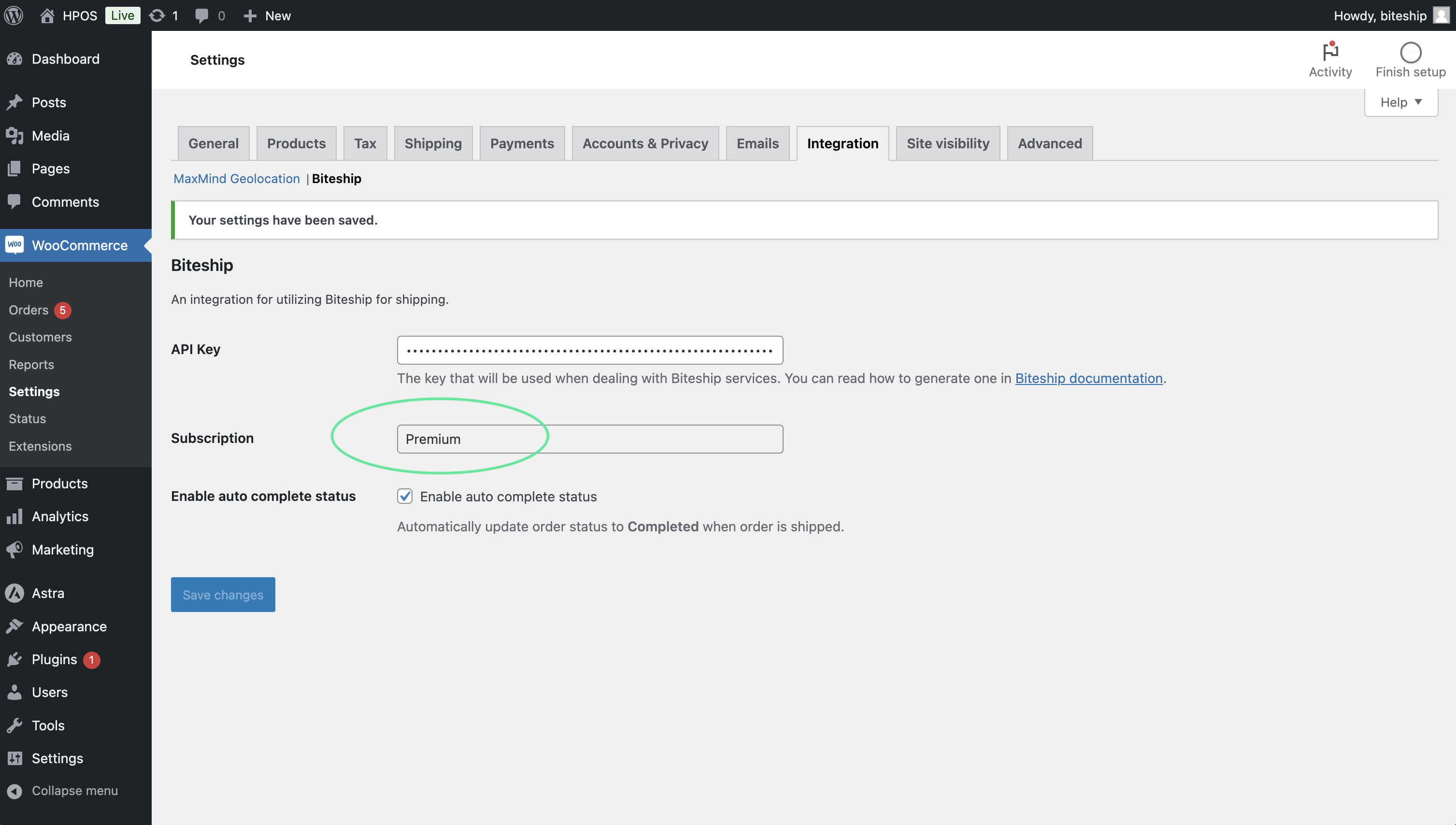The height and width of the screenshot is (825, 1456).
Task: Click the Finish setup circle icon
Action: (x=1410, y=53)
